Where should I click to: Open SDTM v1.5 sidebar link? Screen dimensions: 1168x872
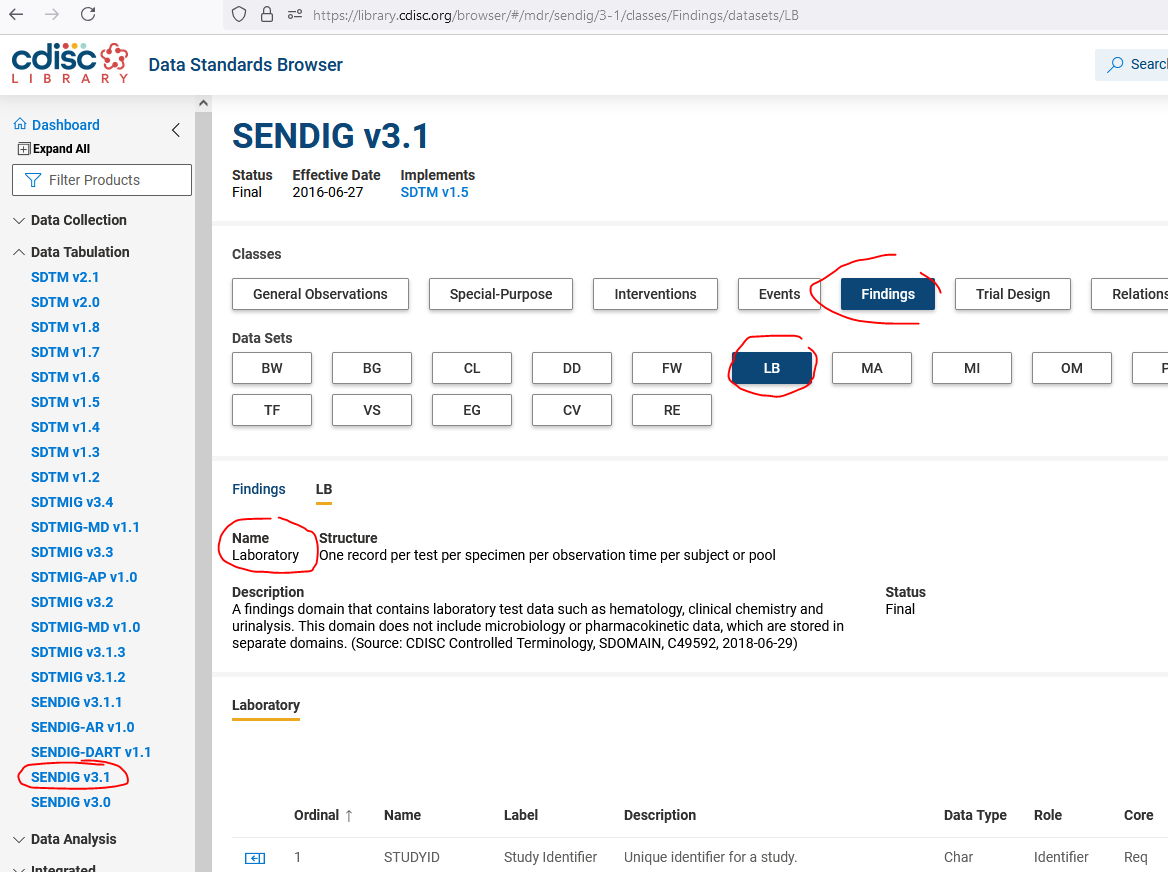(x=65, y=402)
